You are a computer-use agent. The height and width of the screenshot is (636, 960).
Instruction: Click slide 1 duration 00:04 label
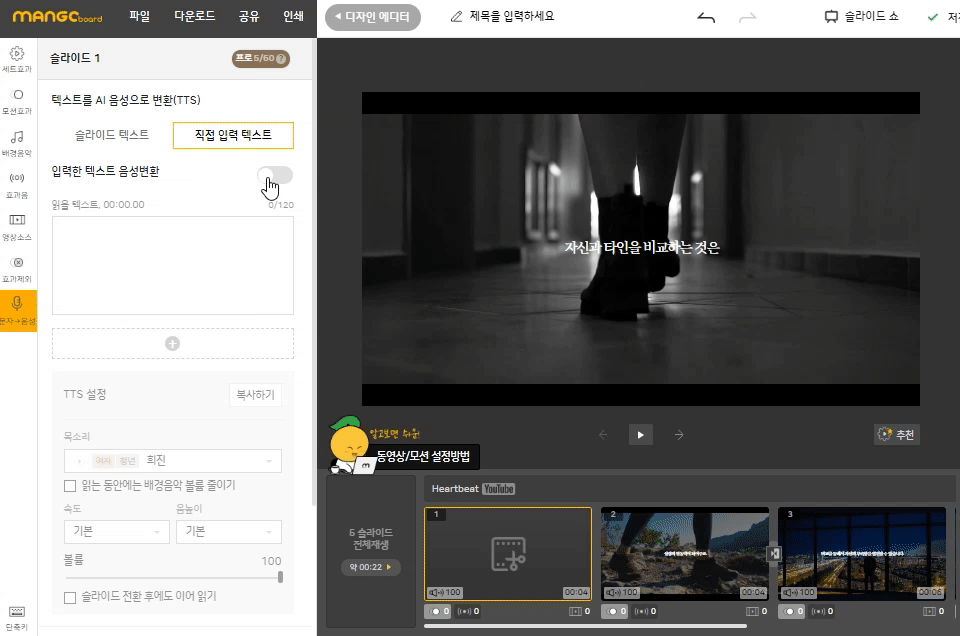pos(576,593)
